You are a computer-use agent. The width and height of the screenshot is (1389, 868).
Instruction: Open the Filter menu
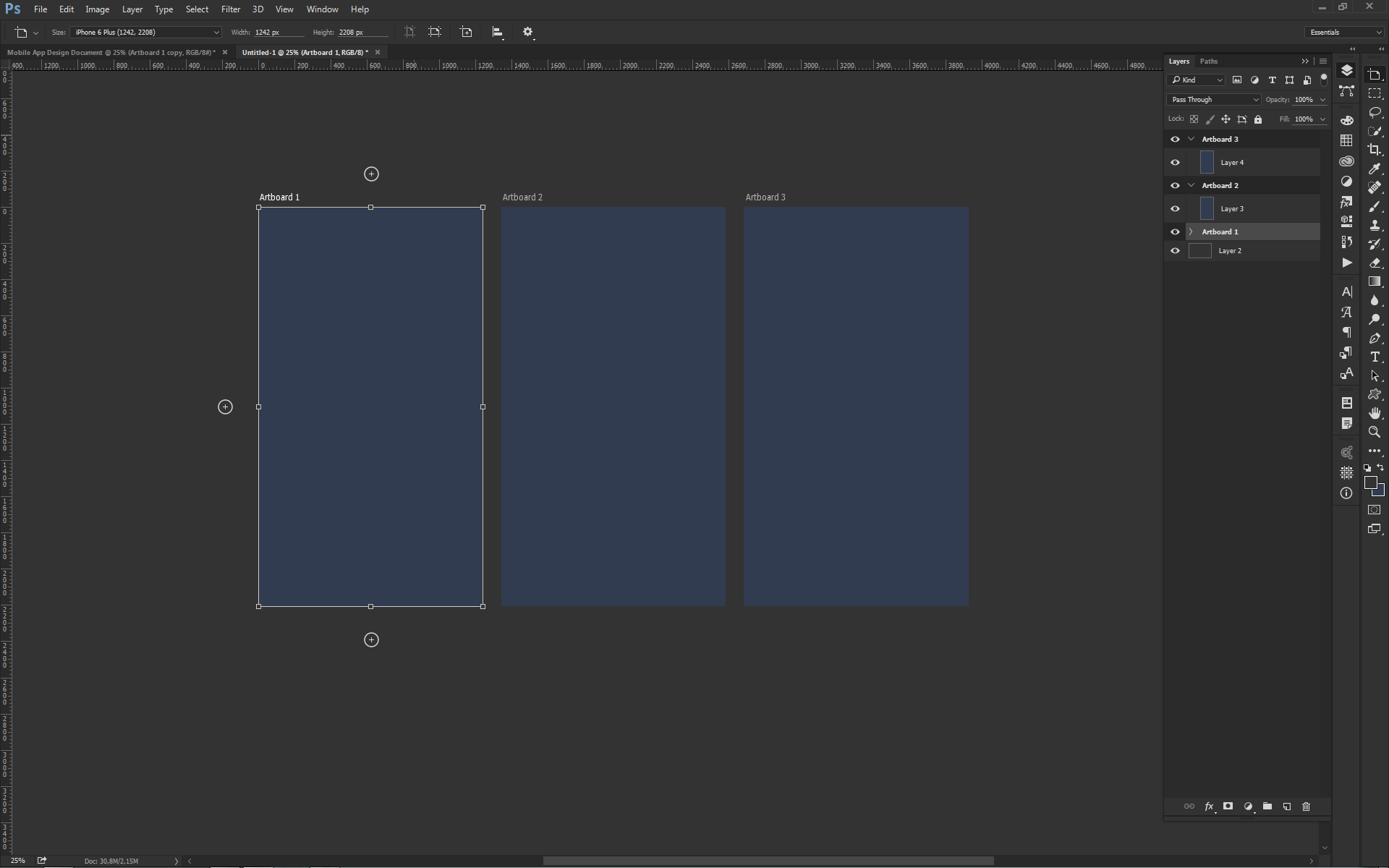point(231,9)
